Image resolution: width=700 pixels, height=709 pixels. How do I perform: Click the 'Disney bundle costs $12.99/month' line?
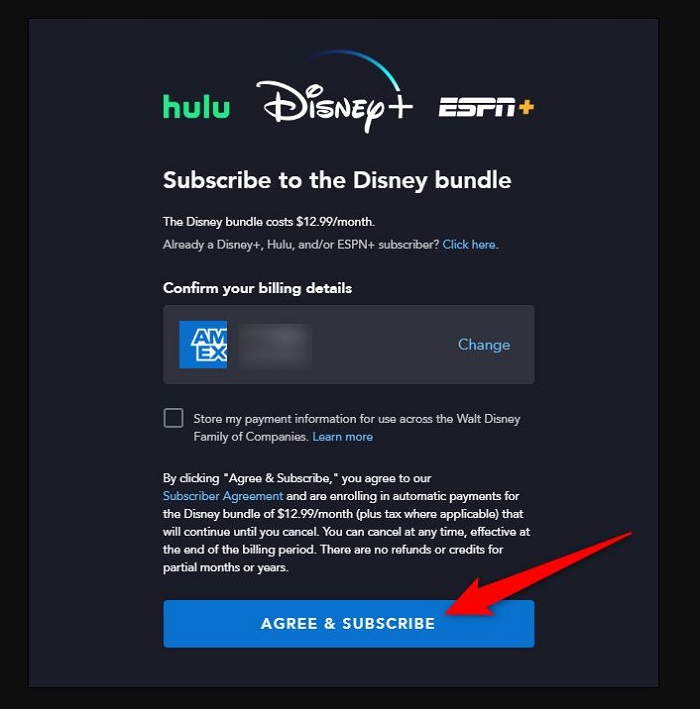pos(269,222)
